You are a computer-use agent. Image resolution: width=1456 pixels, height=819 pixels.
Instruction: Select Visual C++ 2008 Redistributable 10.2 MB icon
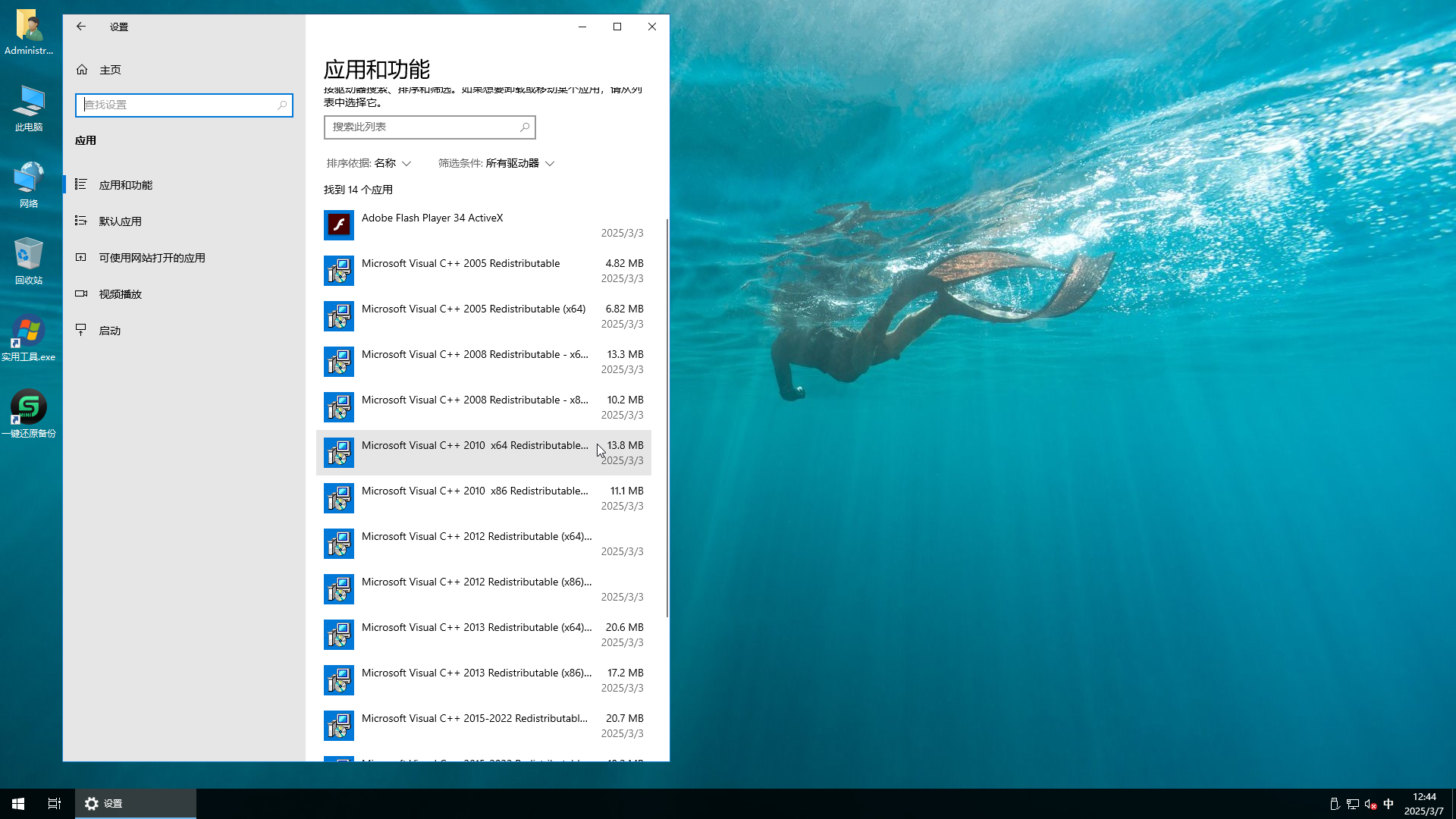[339, 407]
